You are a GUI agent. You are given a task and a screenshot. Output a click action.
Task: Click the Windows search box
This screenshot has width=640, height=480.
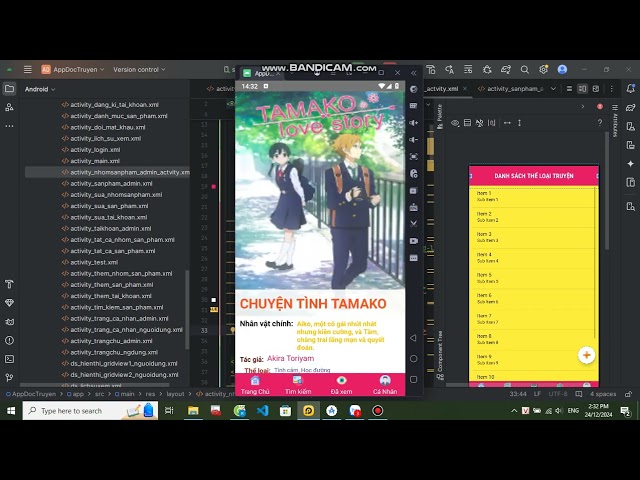point(90,411)
